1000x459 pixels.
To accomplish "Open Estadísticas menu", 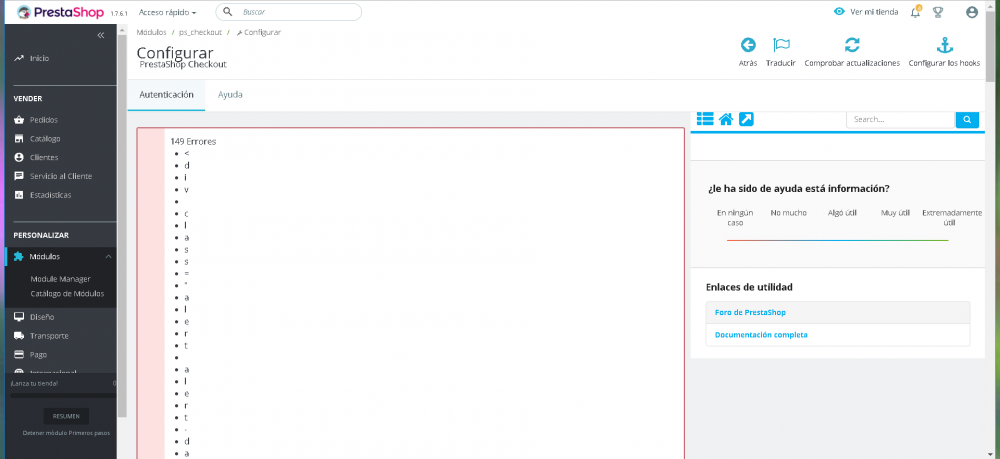I will coord(50,195).
